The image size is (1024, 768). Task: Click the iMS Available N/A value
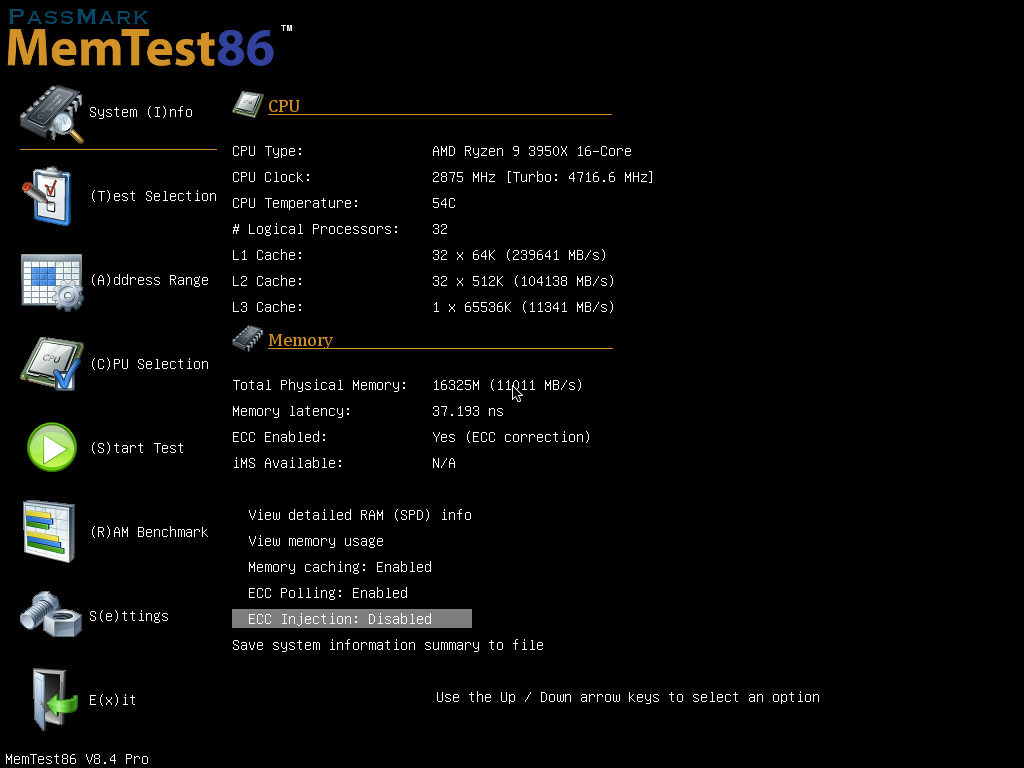[443, 463]
